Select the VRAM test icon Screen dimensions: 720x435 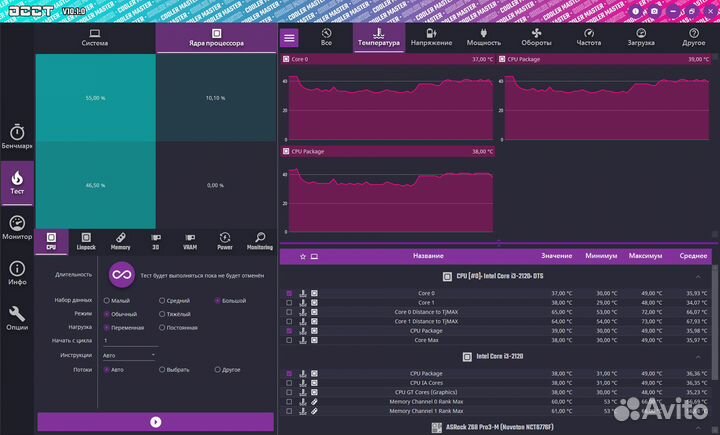pyautogui.click(x=190, y=240)
